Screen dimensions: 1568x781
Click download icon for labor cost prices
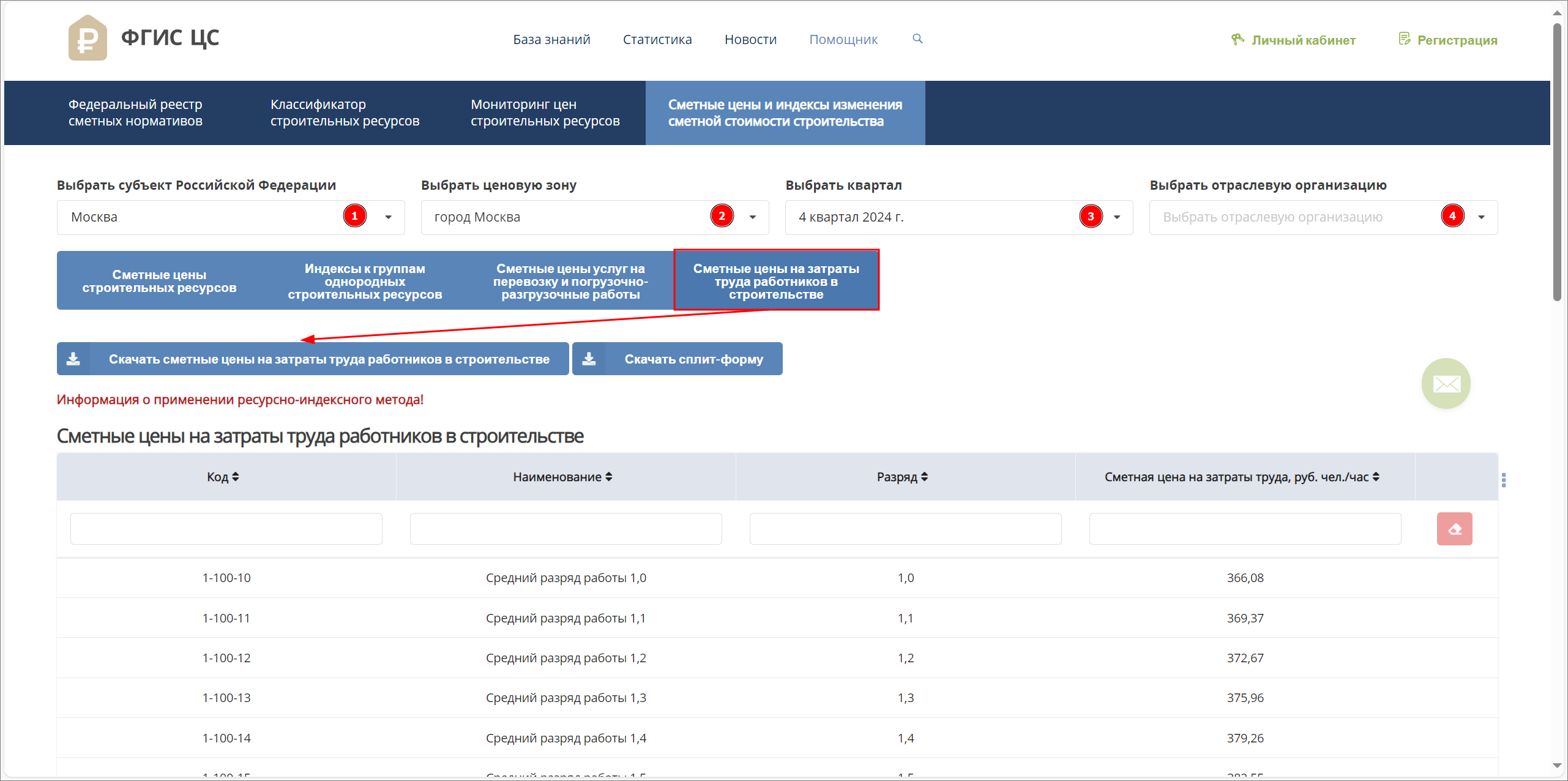pyautogui.click(x=73, y=359)
